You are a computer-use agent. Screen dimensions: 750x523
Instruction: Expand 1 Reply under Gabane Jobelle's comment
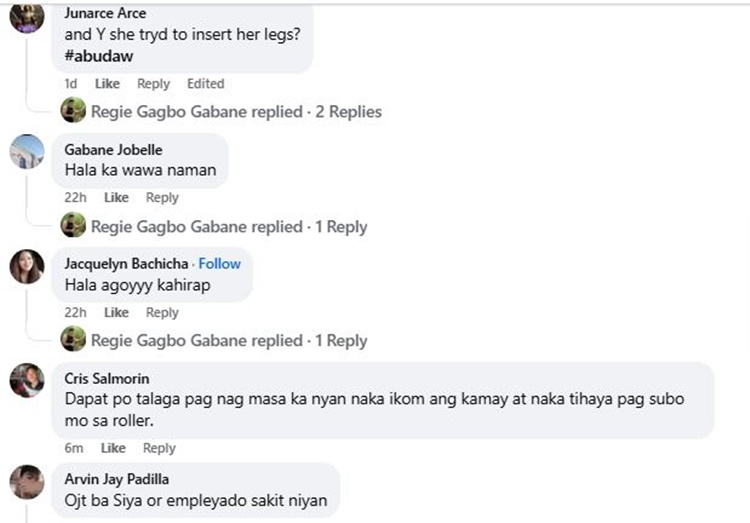(341, 227)
